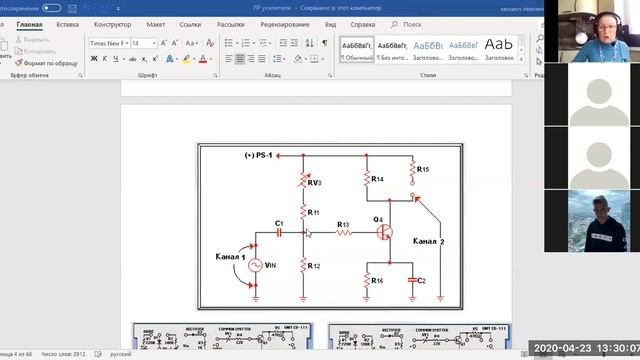The width and height of the screenshot is (640, 360).
Task: Toggle strikethrough formatting
Action: (x=133, y=59)
